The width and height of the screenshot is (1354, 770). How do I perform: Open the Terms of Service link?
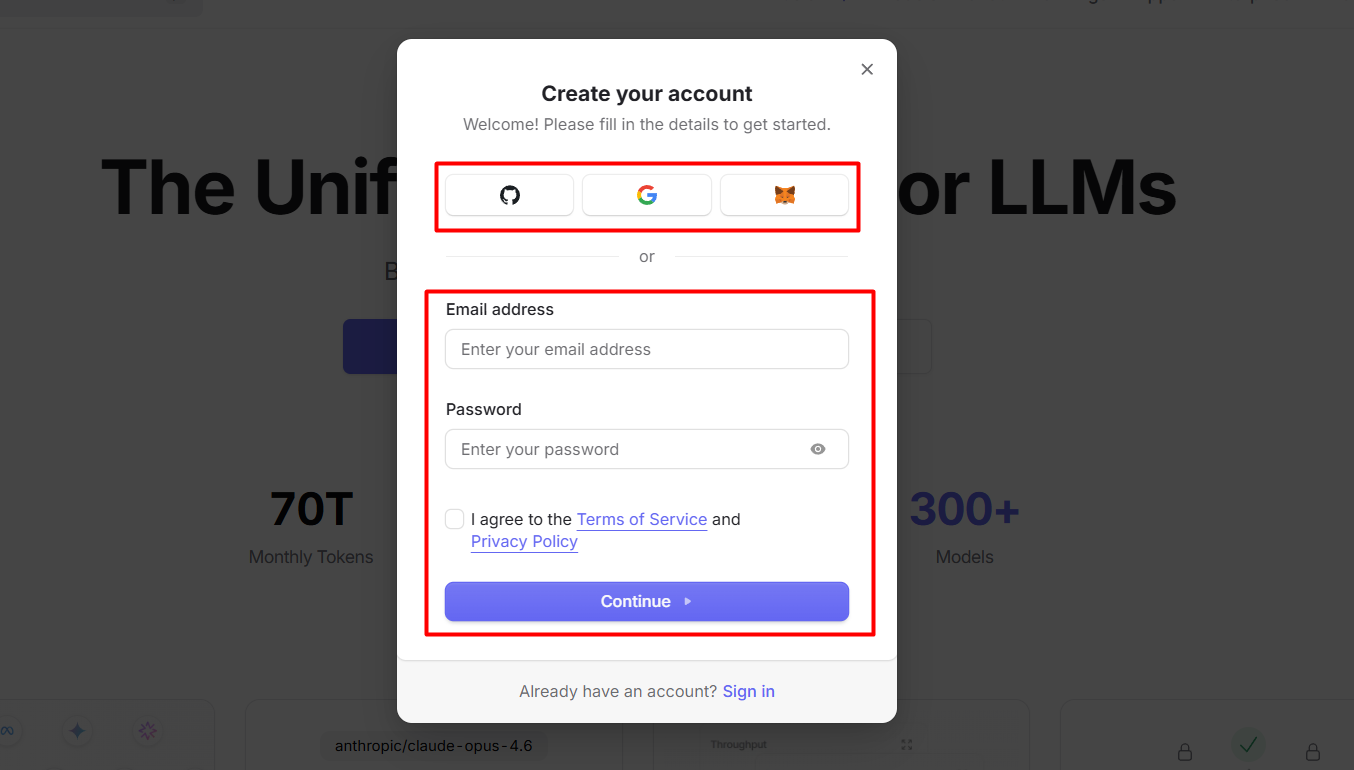click(x=642, y=519)
